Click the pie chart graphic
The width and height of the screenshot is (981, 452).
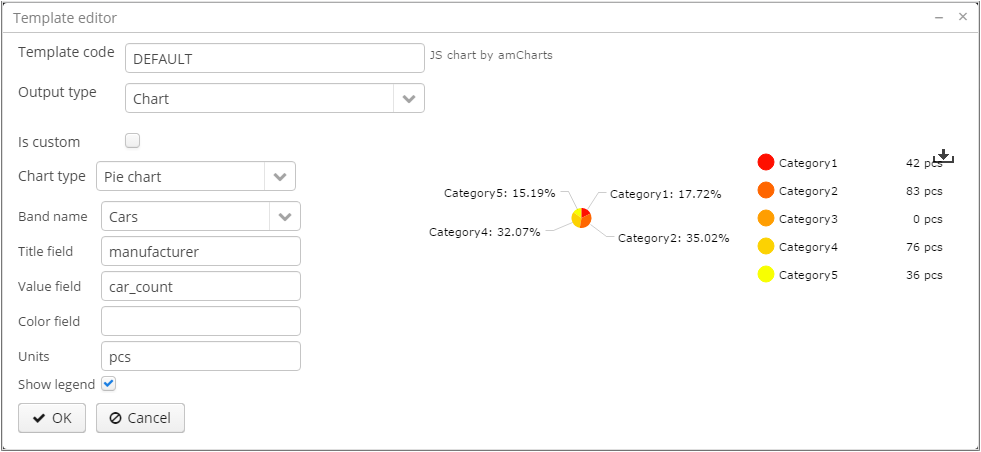pos(581,218)
